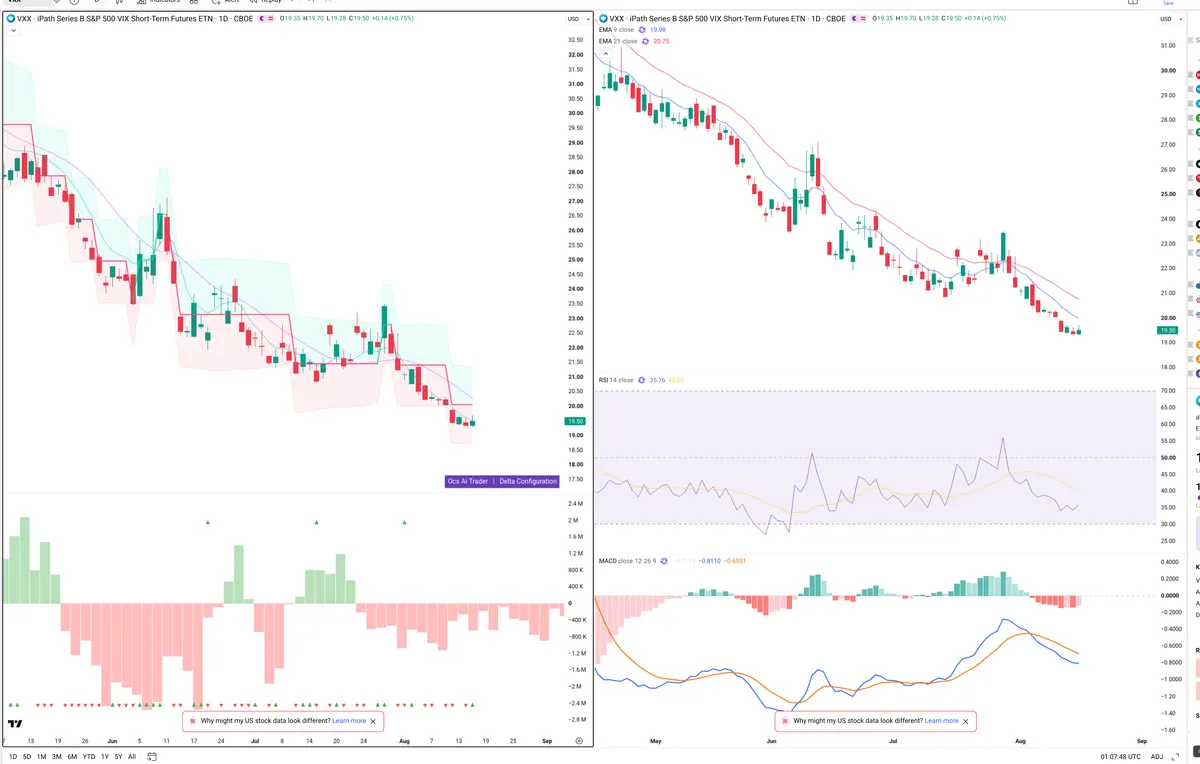Screen dimensions: 1200x764
Task: Select the 3M time range
Action: click(x=57, y=756)
